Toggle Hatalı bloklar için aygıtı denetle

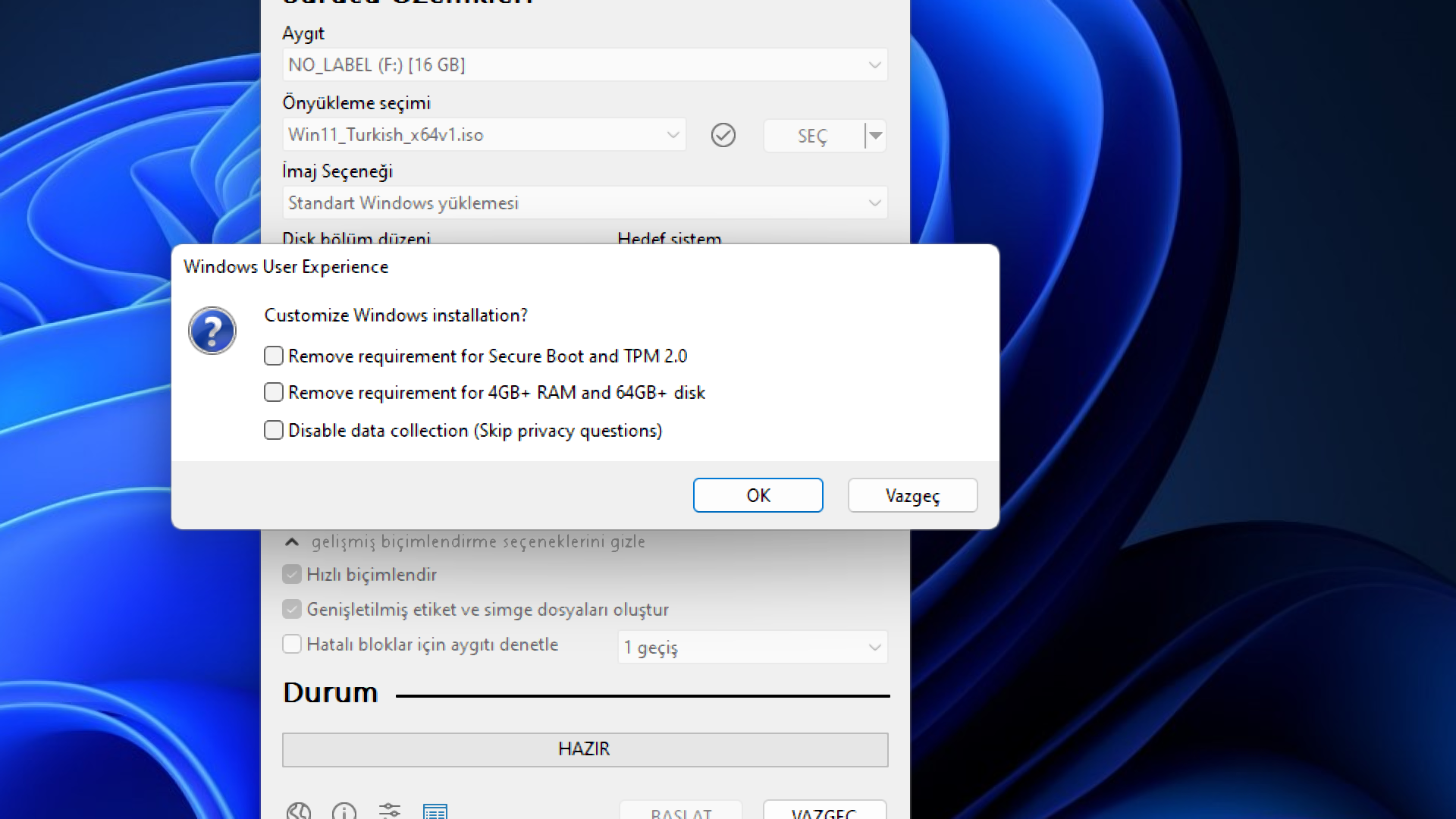coord(292,645)
